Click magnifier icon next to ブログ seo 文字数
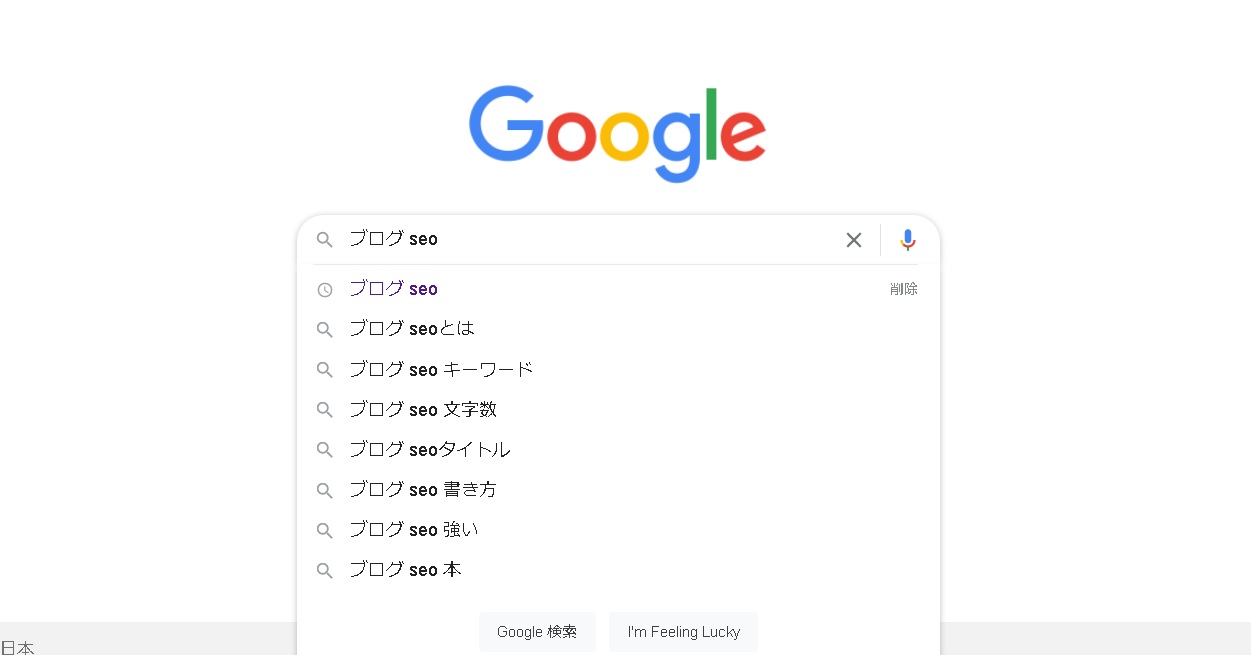 tap(325, 410)
